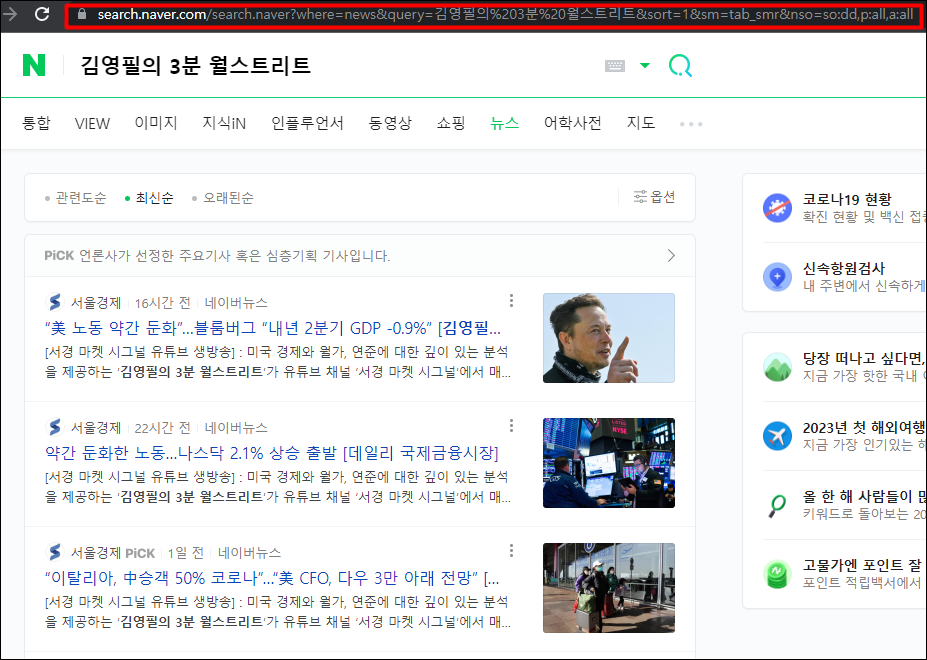This screenshot has width=927, height=660.
Task: Click the green magnifier icon by 올 한 해
Action: tap(777, 505)
